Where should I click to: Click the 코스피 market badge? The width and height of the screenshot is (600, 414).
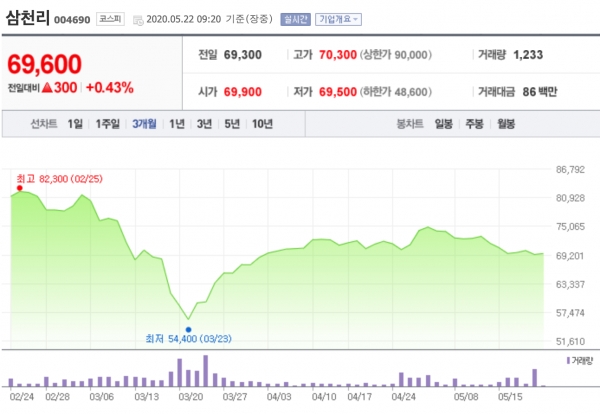pos(110,19)
